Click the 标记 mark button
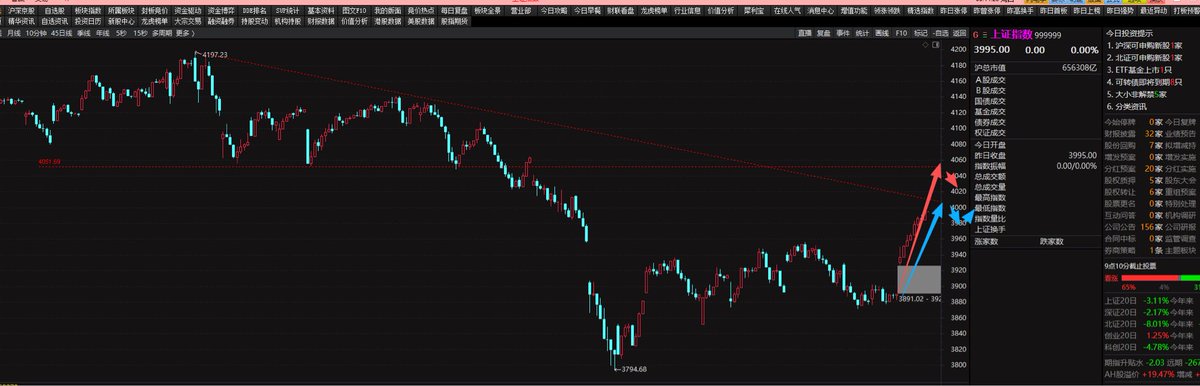The image size is (1200, 386). pyautogui.click(x=920, y=33)
